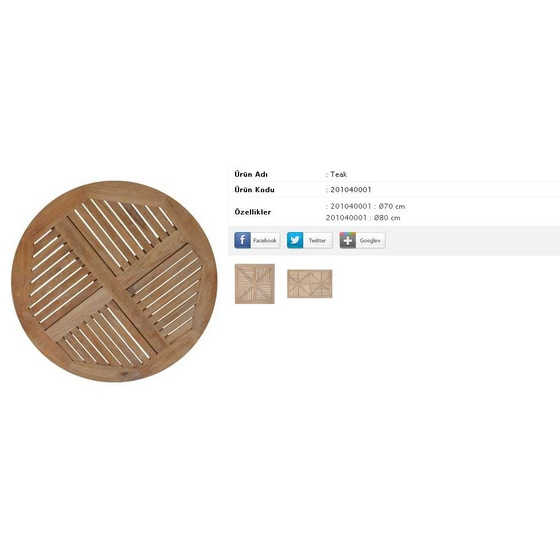Screen dimensions: 560x560
Task: Select the "Ürün Kodu" label
Action: pos(254,190)
